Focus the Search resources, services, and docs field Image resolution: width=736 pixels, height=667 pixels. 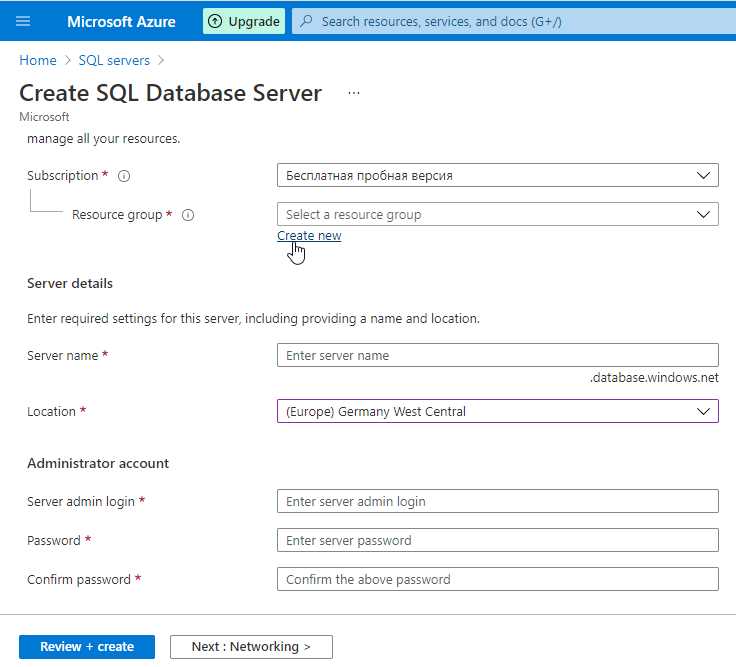[x=514, y=22]
